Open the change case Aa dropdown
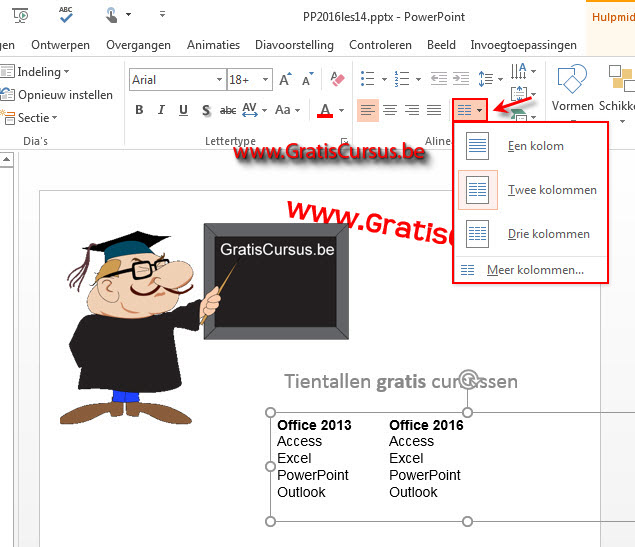This screenshot has width=635, height=547. click(x=288, y=110)
